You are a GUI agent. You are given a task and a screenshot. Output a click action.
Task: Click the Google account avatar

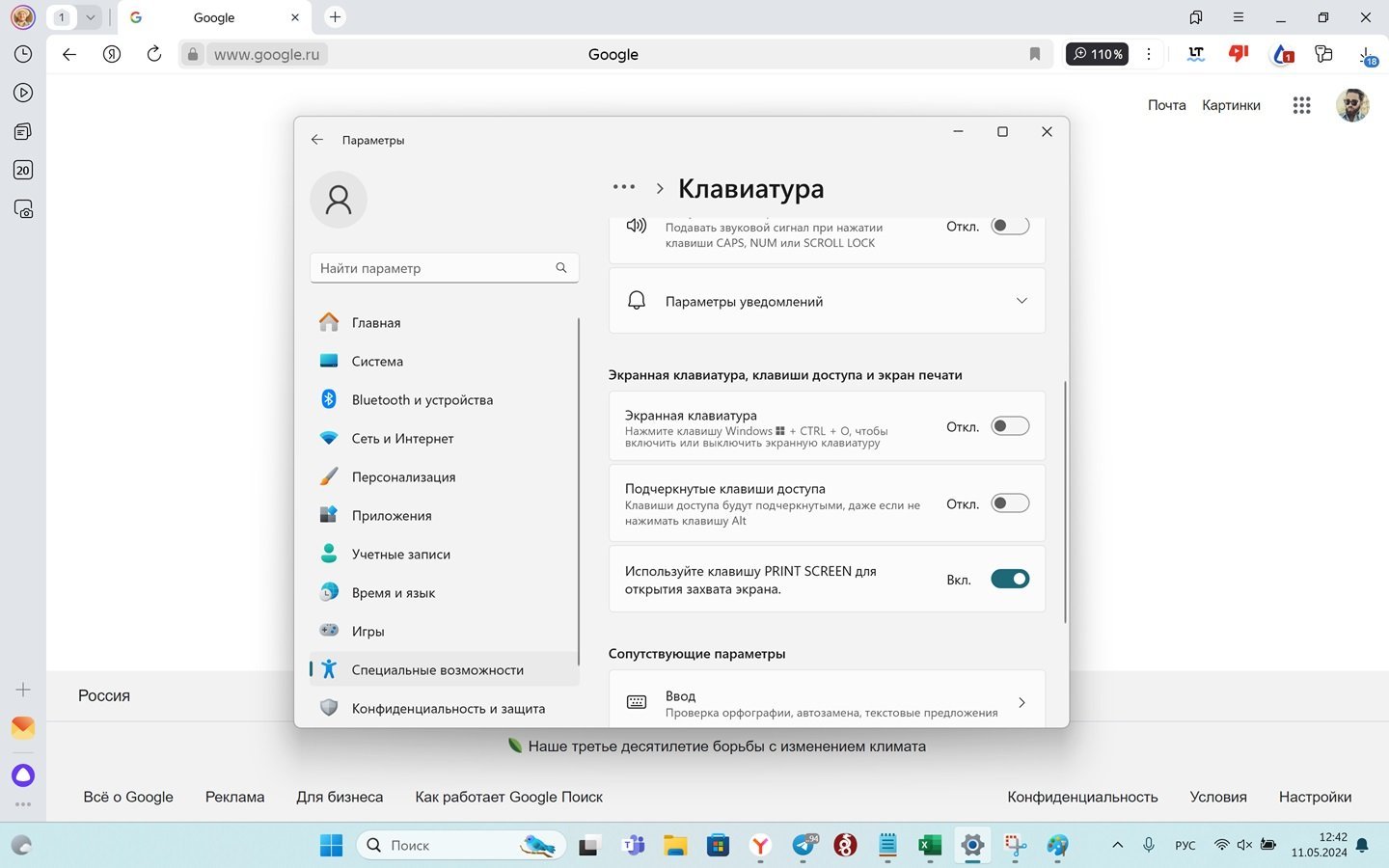pyautogui.click(x=1352, y=105)
